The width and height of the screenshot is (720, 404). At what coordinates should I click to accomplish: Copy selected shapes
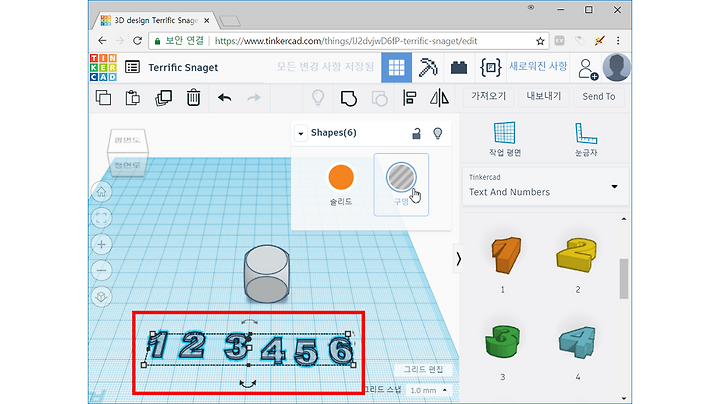tap(103, 98)
